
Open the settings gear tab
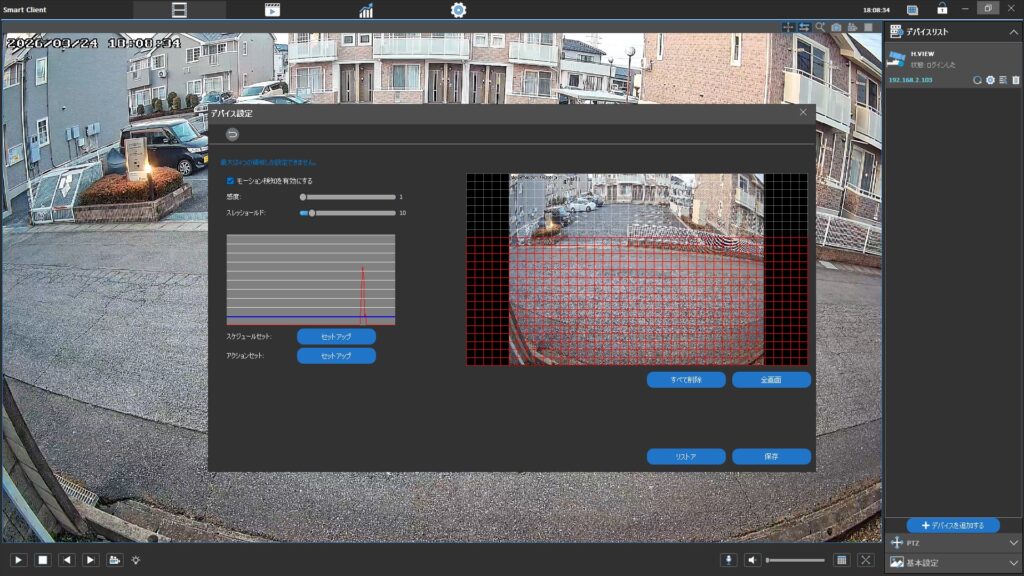point(458,10)
